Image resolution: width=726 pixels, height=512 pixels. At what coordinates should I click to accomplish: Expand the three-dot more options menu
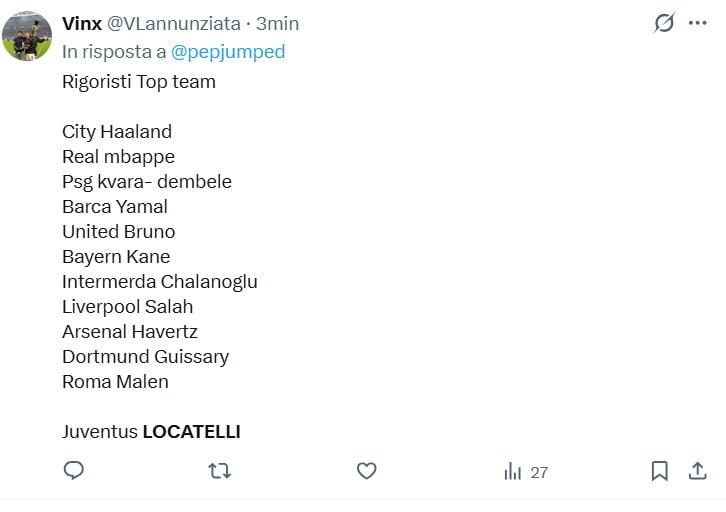[697, 23]
